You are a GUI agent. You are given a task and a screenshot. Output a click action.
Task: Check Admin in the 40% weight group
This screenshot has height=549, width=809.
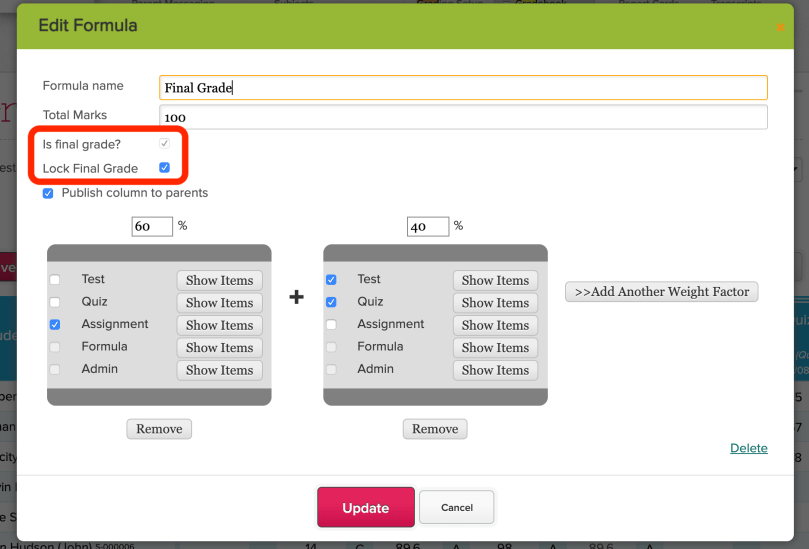(x=331, y=369)
